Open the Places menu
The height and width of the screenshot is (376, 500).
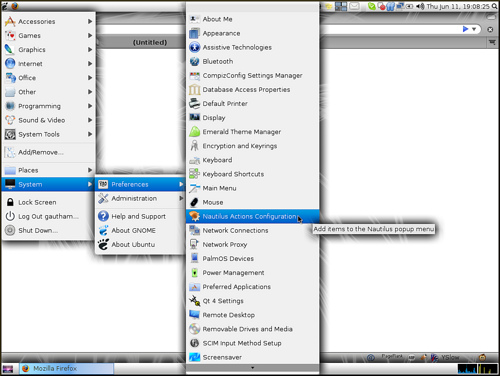click(x=49, y=170)
